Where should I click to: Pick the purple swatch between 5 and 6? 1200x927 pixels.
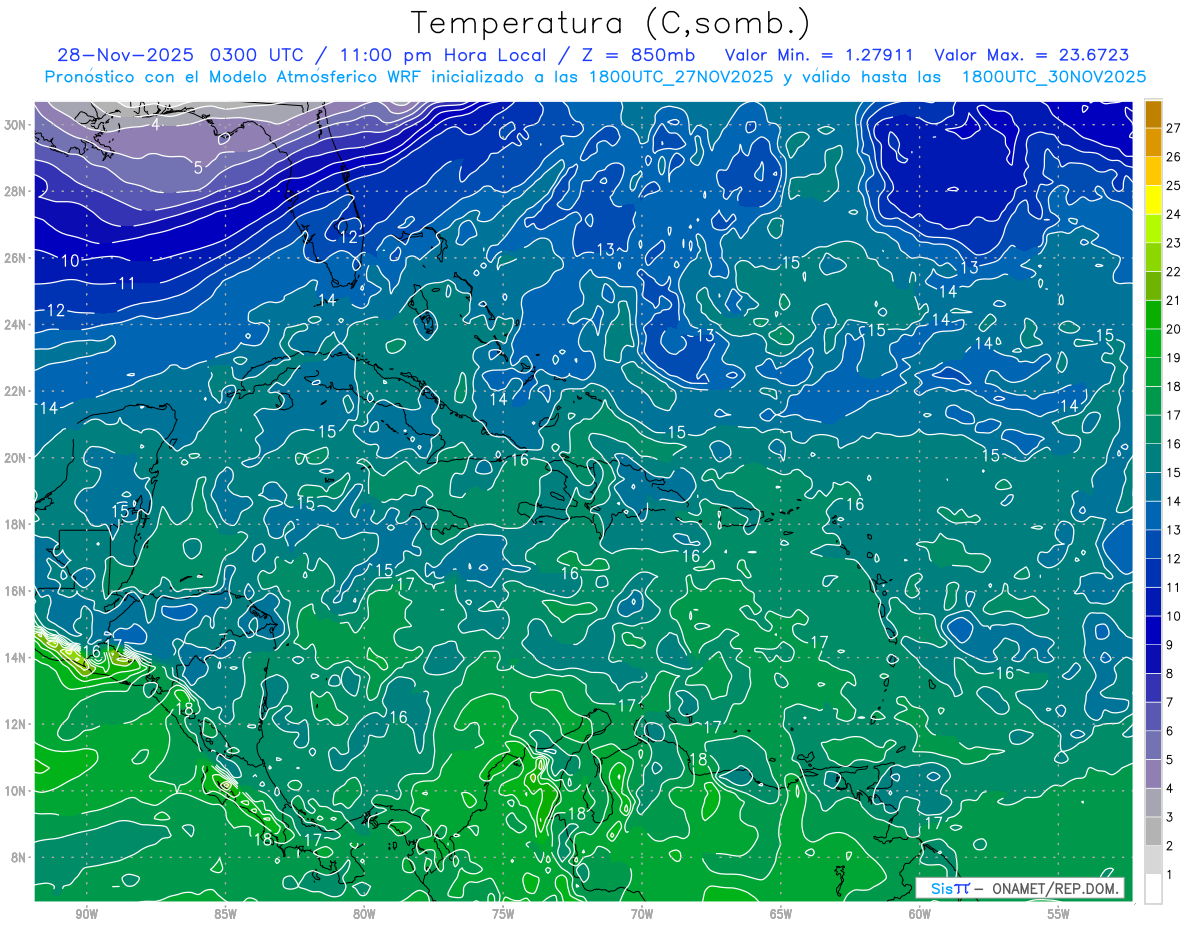coord(1153,746)
